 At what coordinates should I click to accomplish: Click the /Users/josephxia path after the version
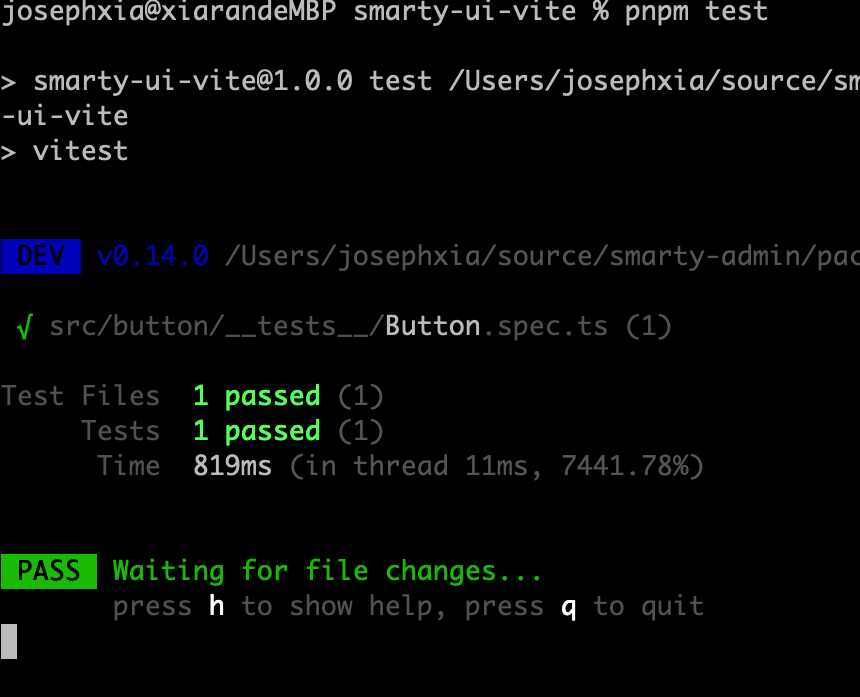click(540, 257)
